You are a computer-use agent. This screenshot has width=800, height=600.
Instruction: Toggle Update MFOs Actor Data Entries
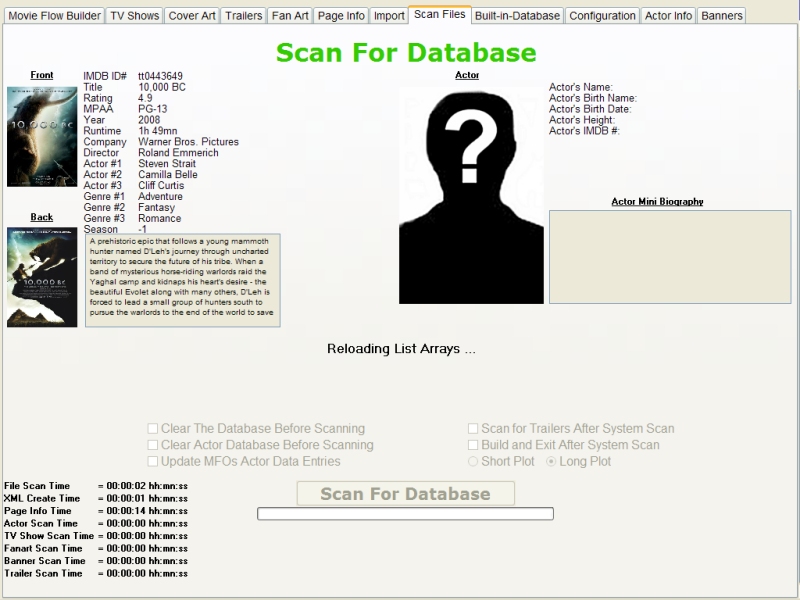153,462
